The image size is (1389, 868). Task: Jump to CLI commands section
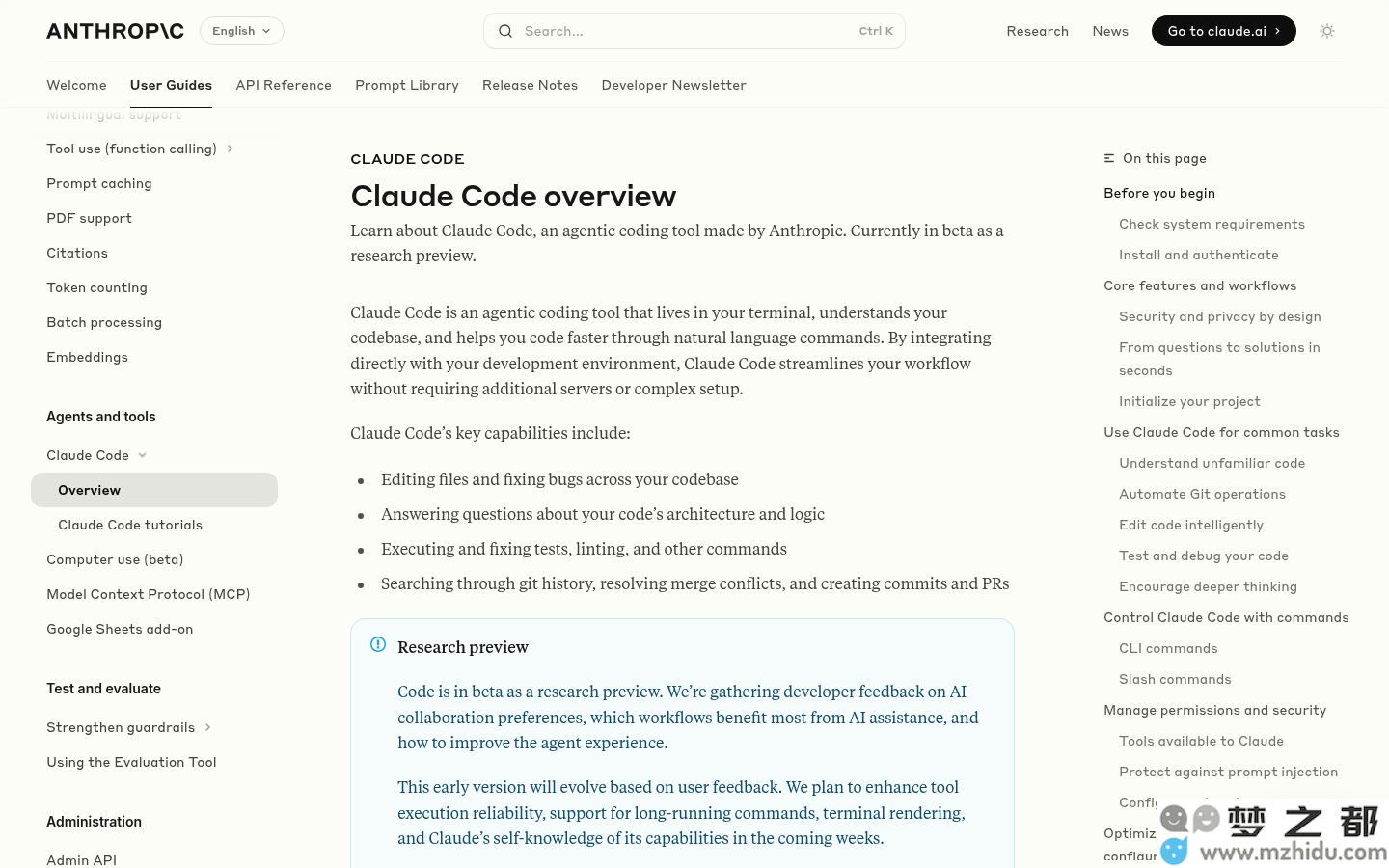click(x=1168, y=648)
